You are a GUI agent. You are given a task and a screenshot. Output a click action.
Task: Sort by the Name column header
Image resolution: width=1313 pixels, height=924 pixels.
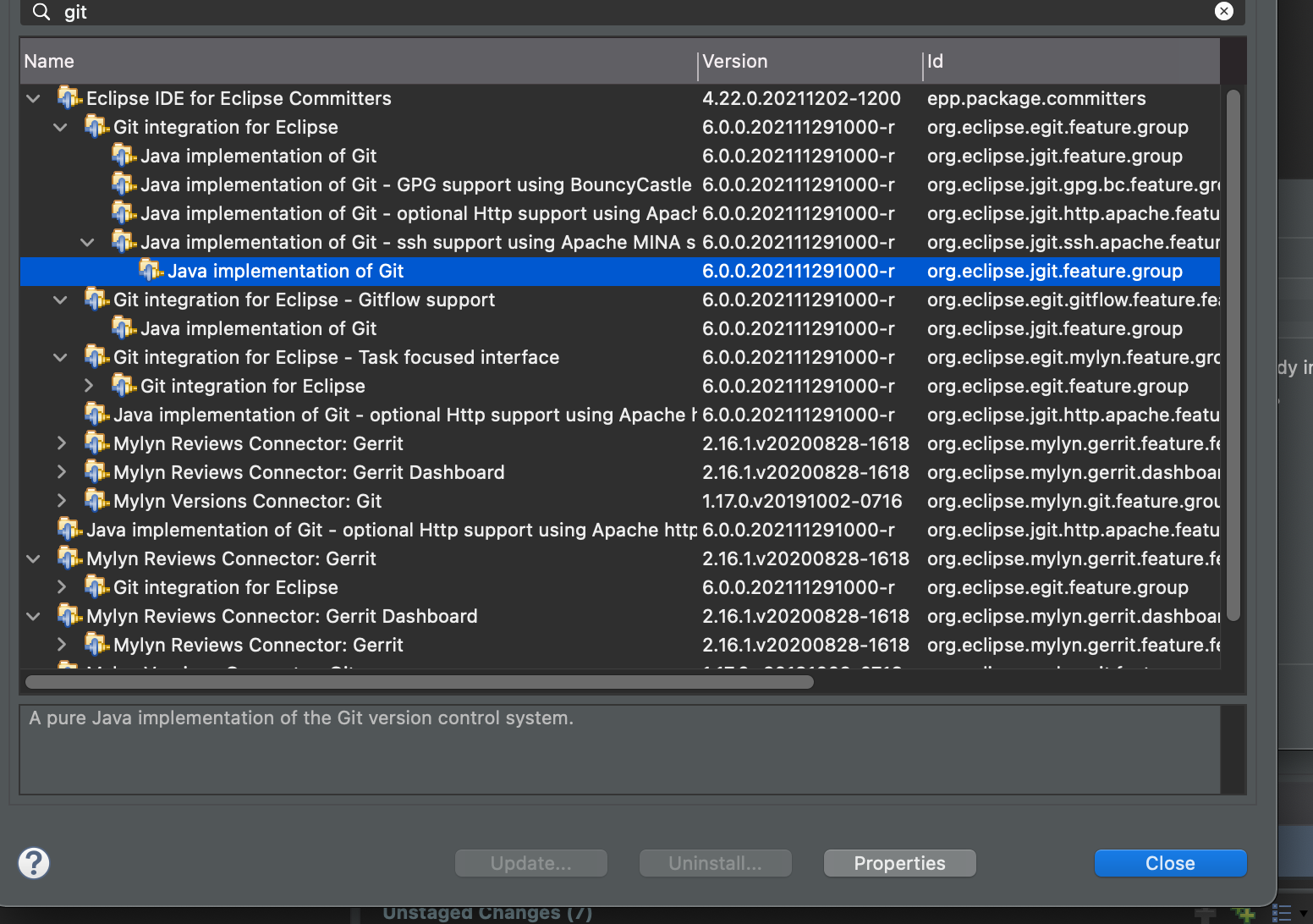[49, 61]
